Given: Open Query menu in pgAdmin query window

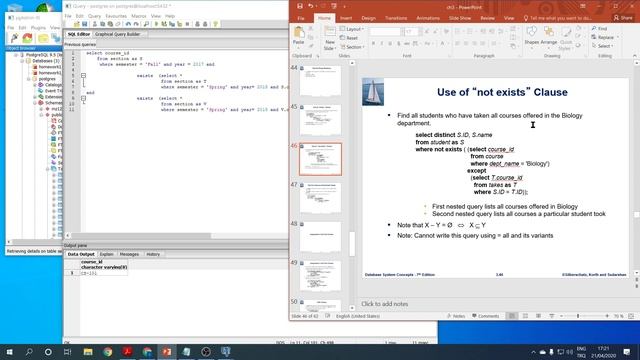Looking at the screenshot, I should (94, 16).
